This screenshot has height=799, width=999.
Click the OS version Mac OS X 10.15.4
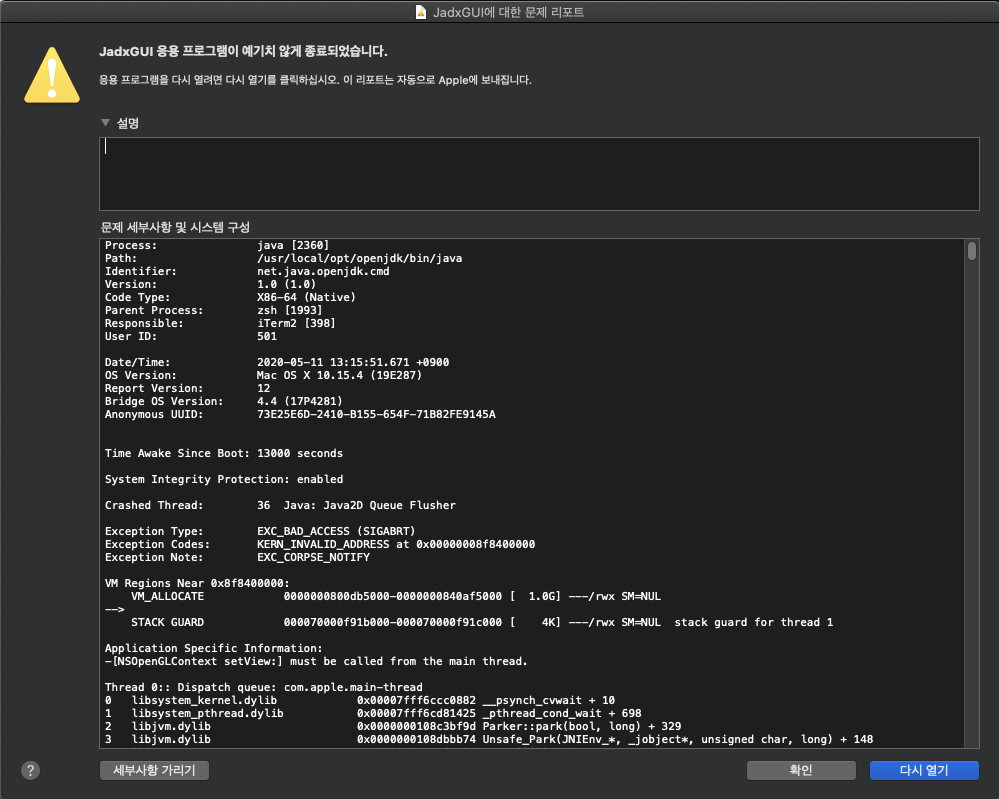click(x=340, y=375)
